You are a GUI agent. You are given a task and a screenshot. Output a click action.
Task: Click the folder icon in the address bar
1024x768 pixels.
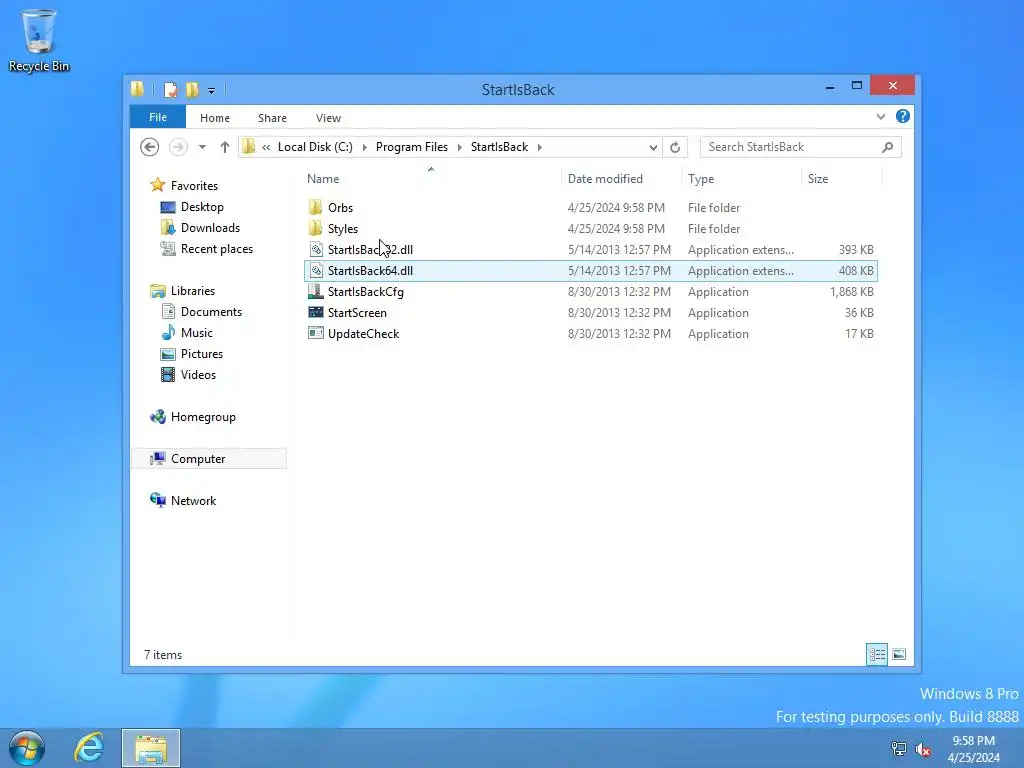coord(248,147)
